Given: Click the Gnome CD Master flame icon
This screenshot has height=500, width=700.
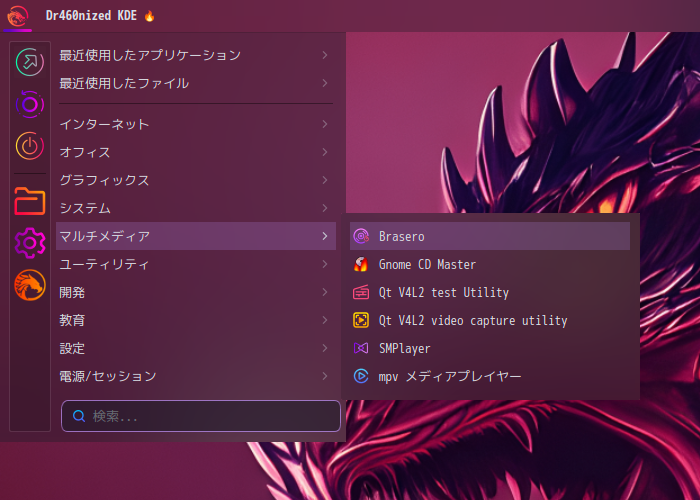Looking at the screenshot, I should coord(361,264).
